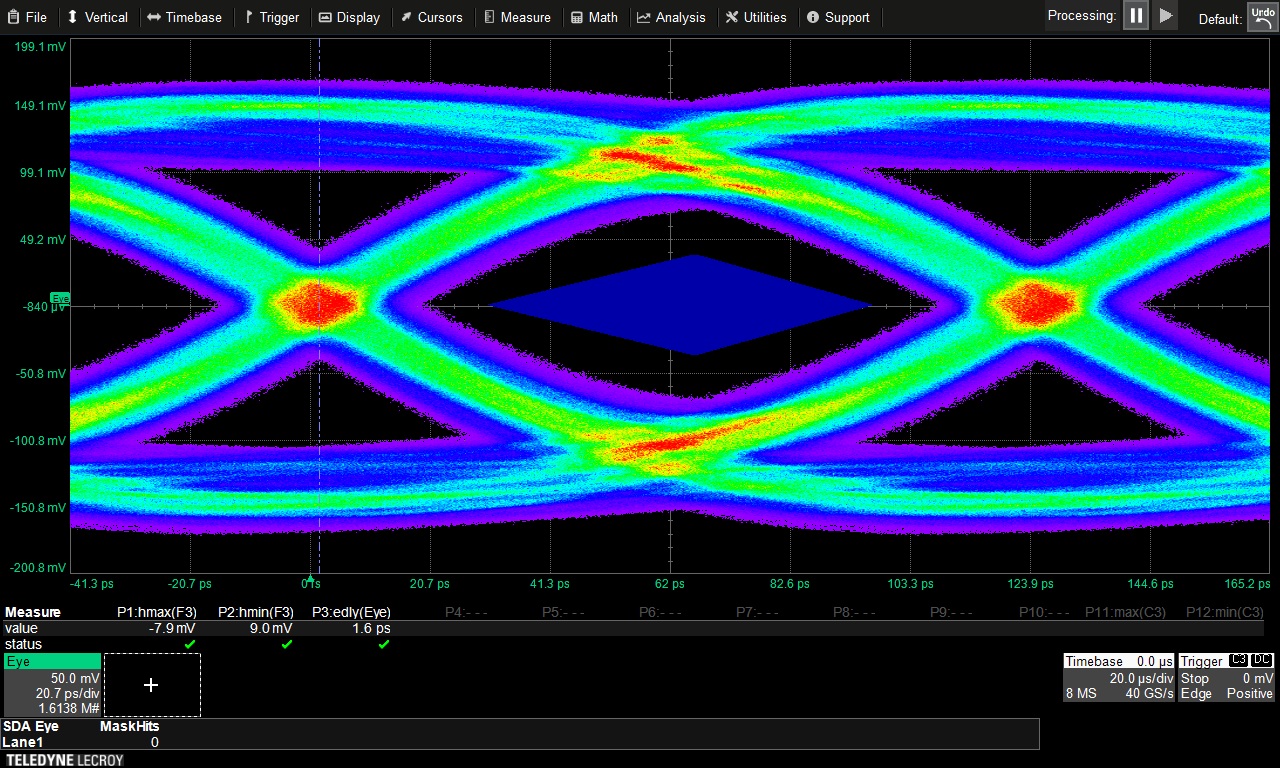Open the Support menu

coord(838,17)
